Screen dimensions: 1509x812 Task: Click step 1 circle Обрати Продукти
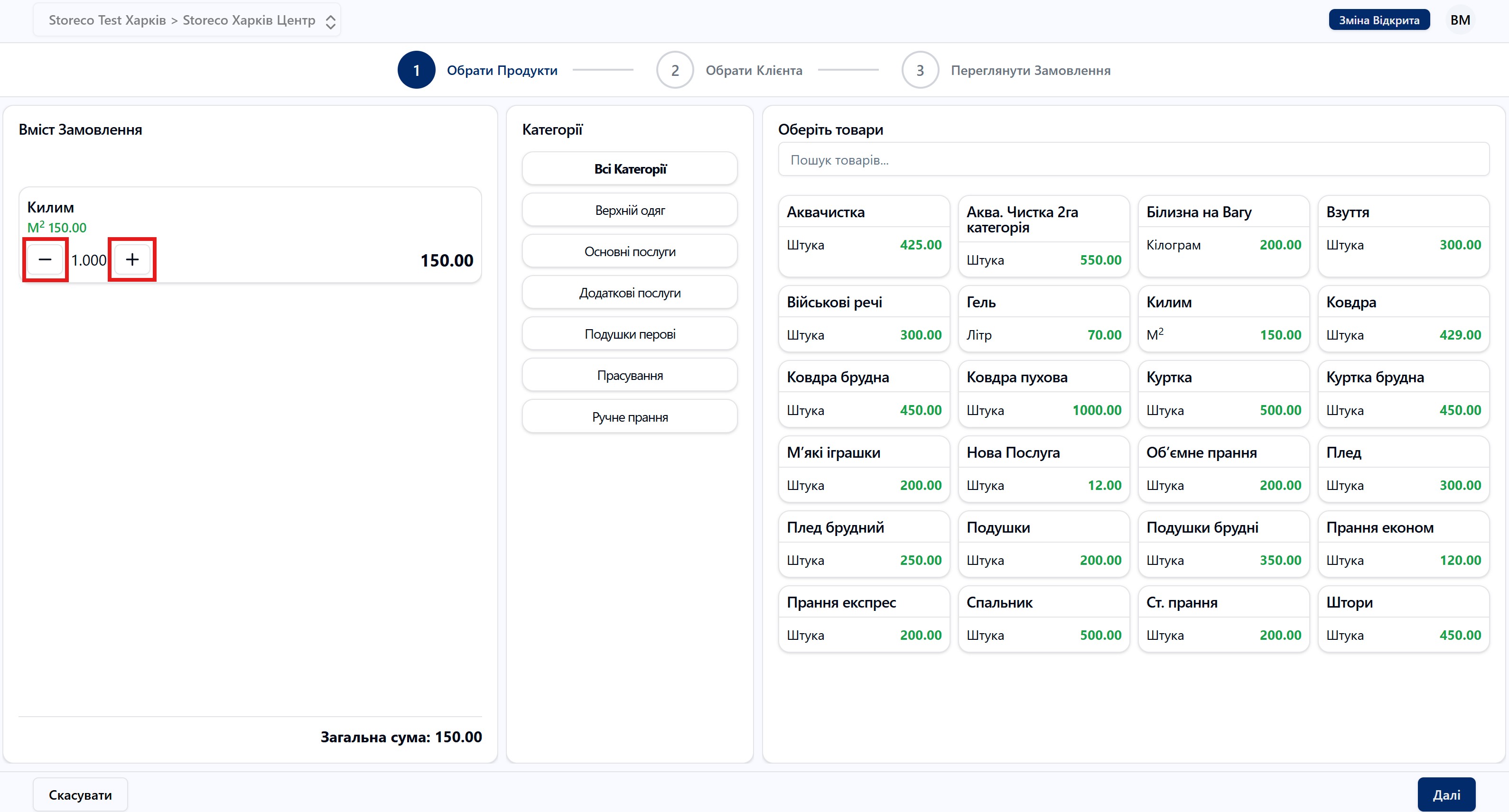[416, 70]
